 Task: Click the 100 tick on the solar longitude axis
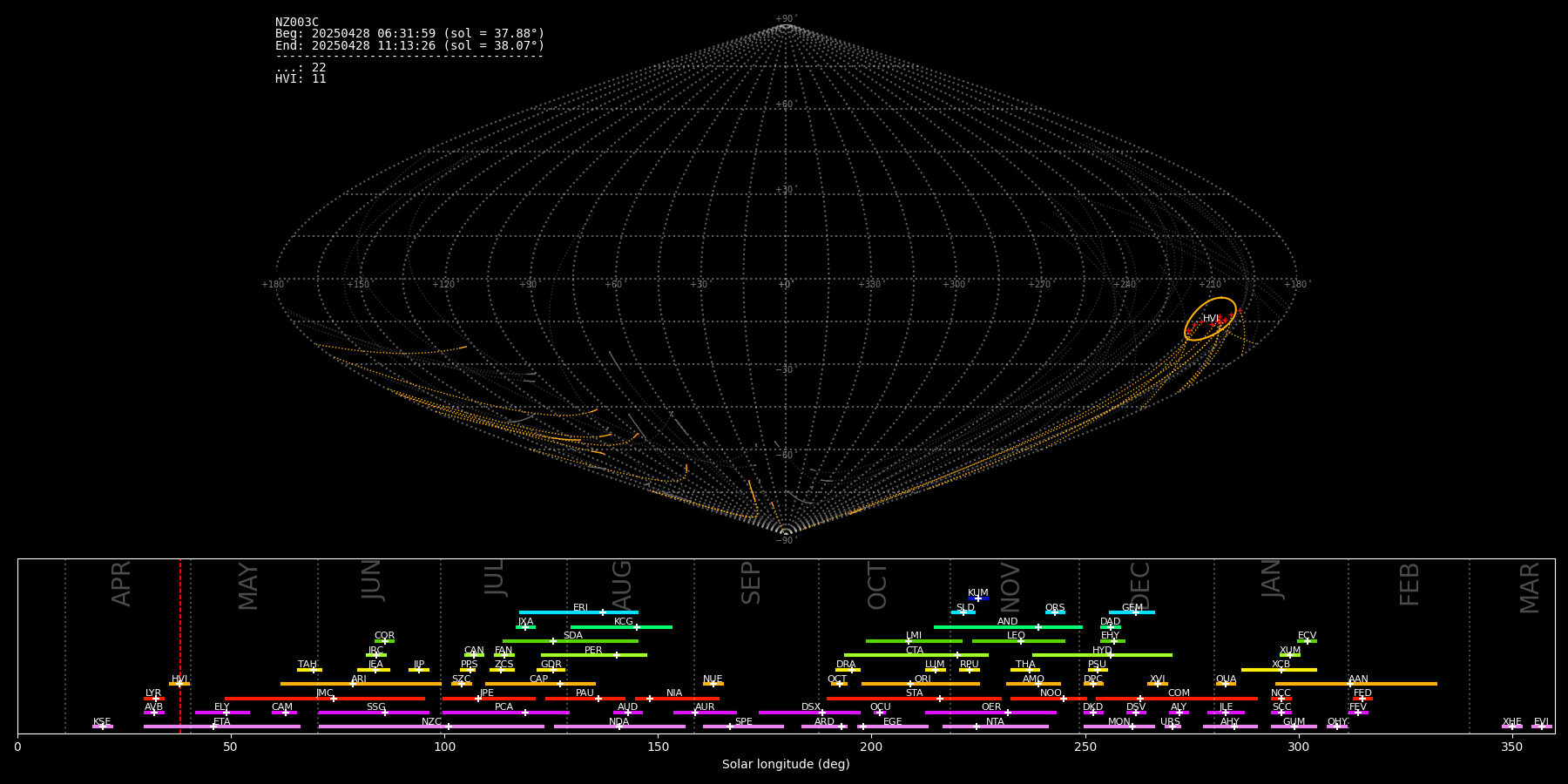click(444, 747)
